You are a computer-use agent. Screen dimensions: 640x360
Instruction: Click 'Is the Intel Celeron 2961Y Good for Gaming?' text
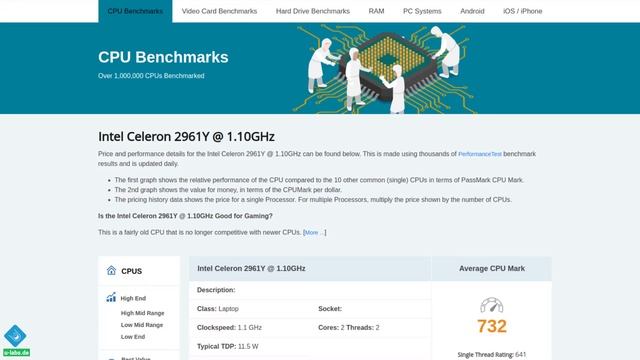pyautogui.click(x=185, y=216)
